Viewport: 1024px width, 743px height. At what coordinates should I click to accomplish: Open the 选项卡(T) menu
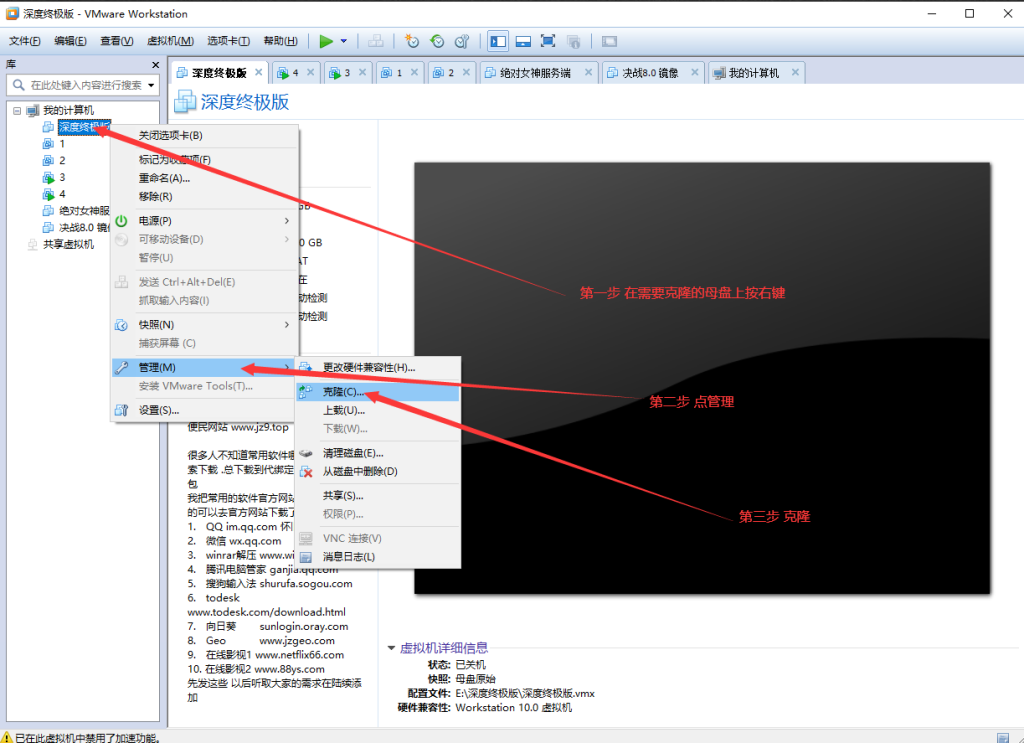[x=229, y=41]
